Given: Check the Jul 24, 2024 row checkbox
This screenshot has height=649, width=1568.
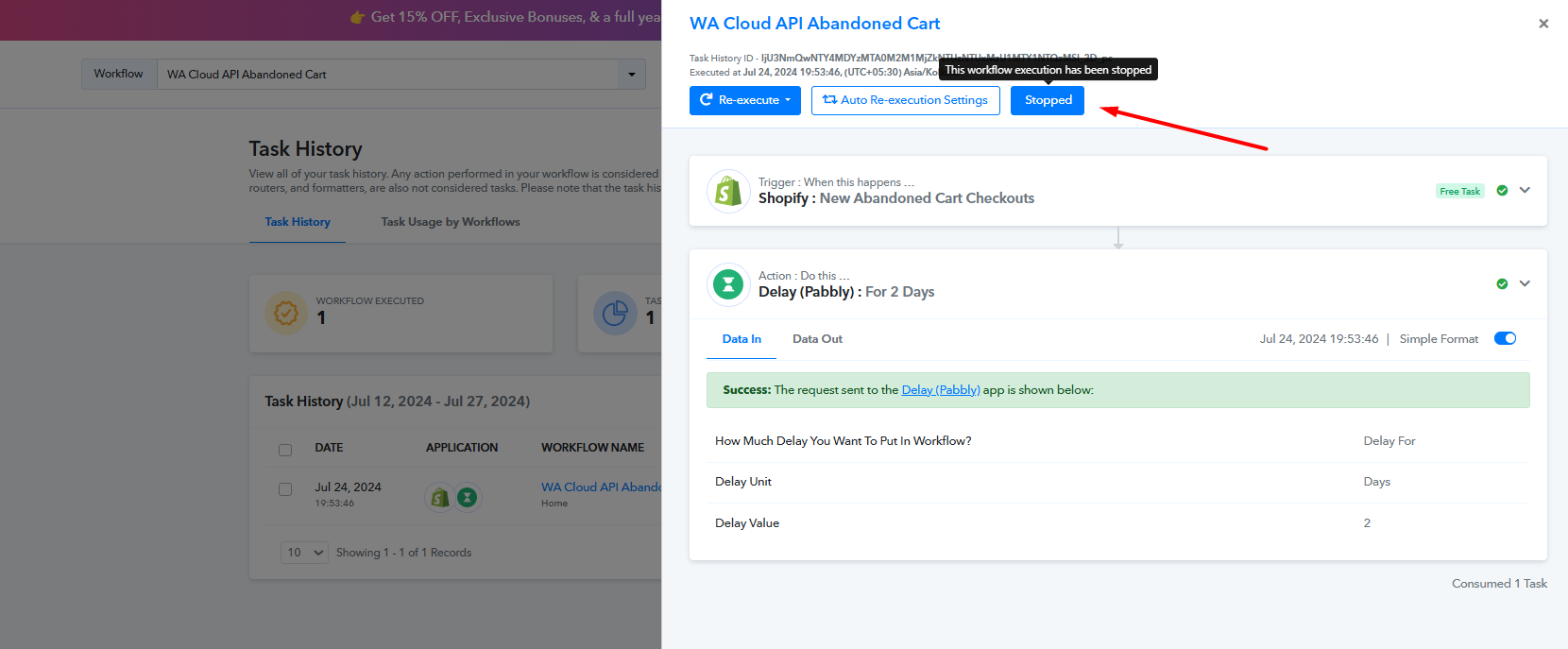Looking at the screenshot, I should click(x=285, y=489).
